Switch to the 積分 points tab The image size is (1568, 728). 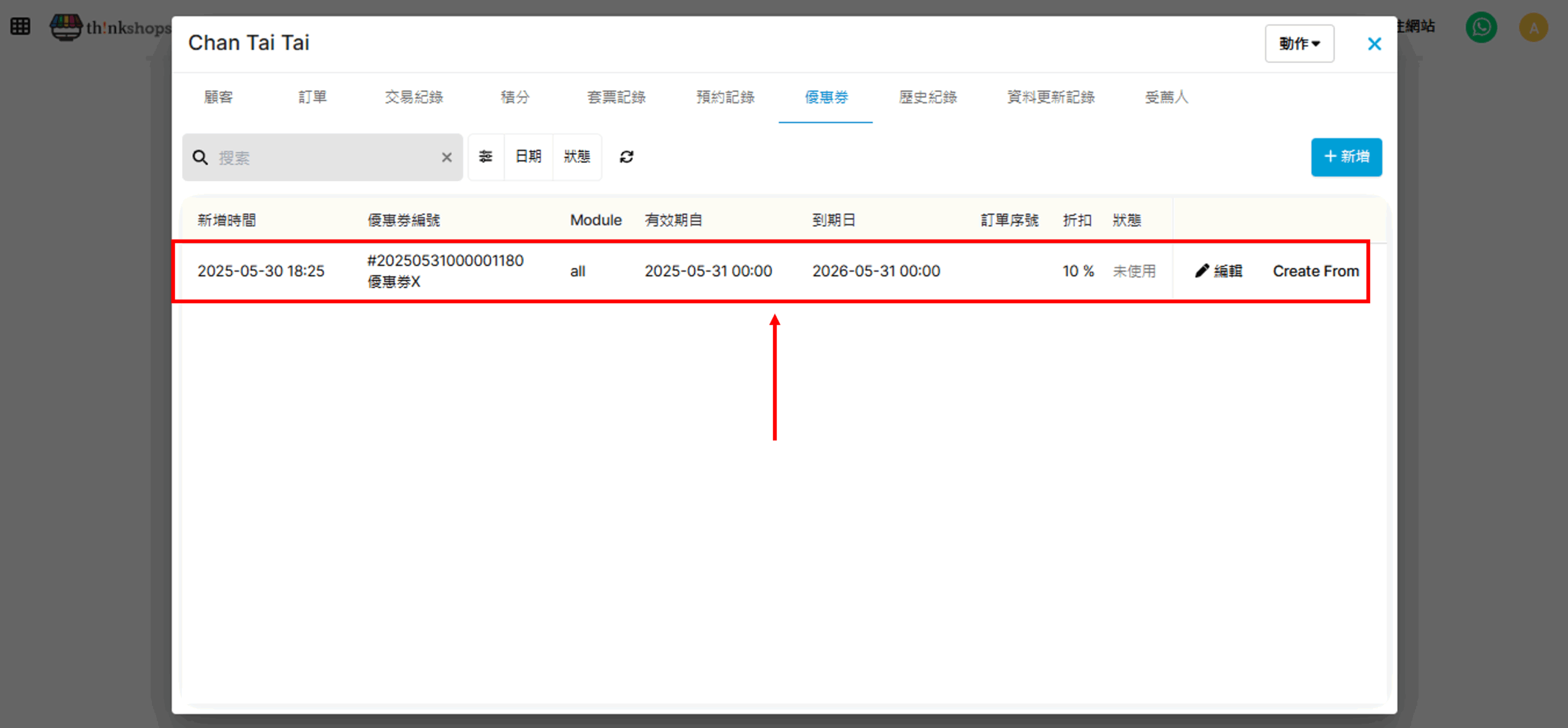(x=514, y=97)
